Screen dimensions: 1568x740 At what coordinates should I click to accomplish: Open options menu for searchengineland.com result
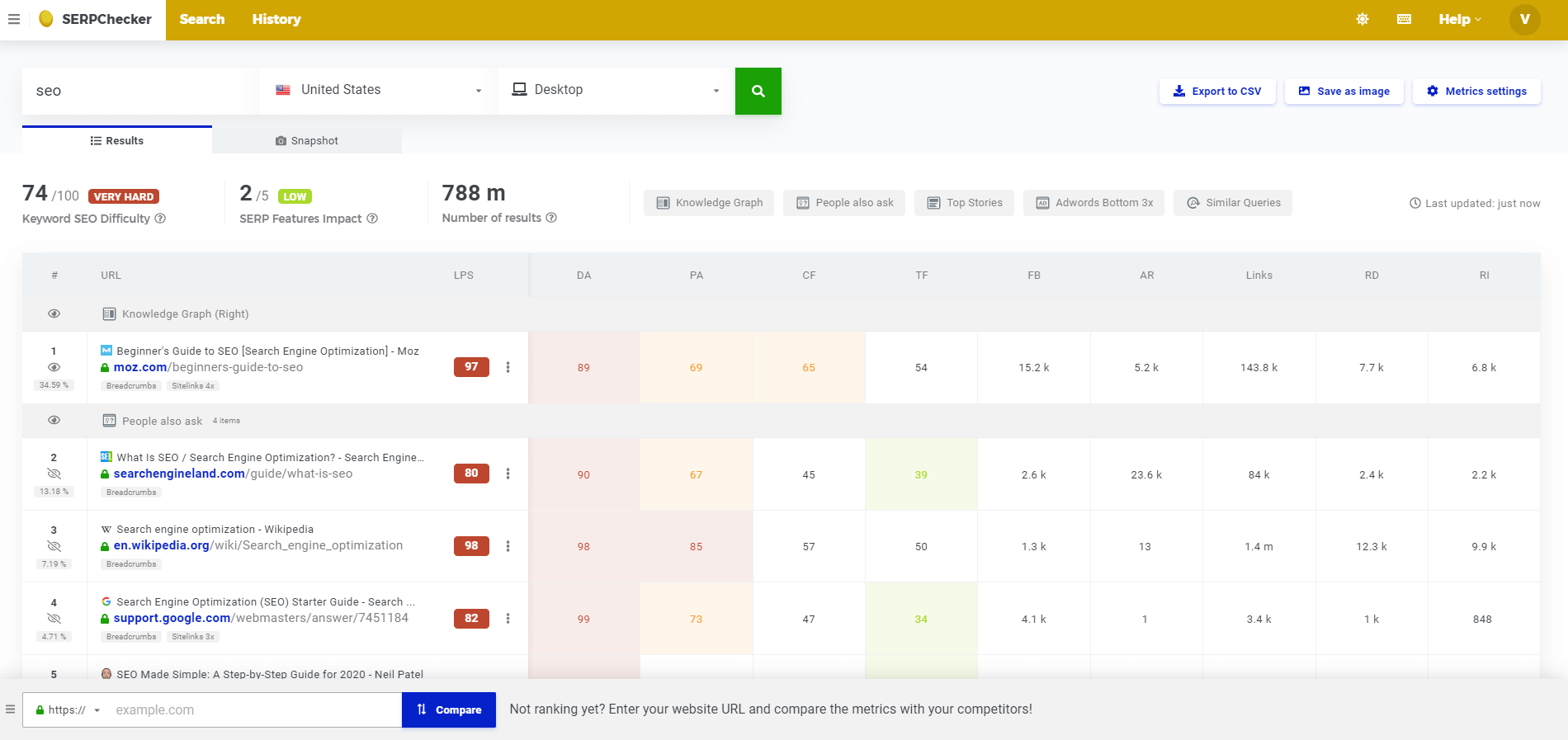(x=508, y=474)
